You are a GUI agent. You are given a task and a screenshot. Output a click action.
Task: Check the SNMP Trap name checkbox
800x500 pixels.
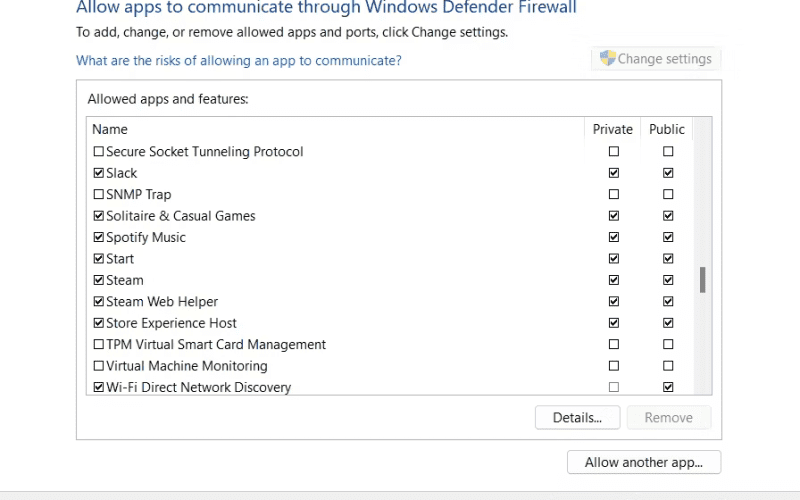click(x=98, y=194)
